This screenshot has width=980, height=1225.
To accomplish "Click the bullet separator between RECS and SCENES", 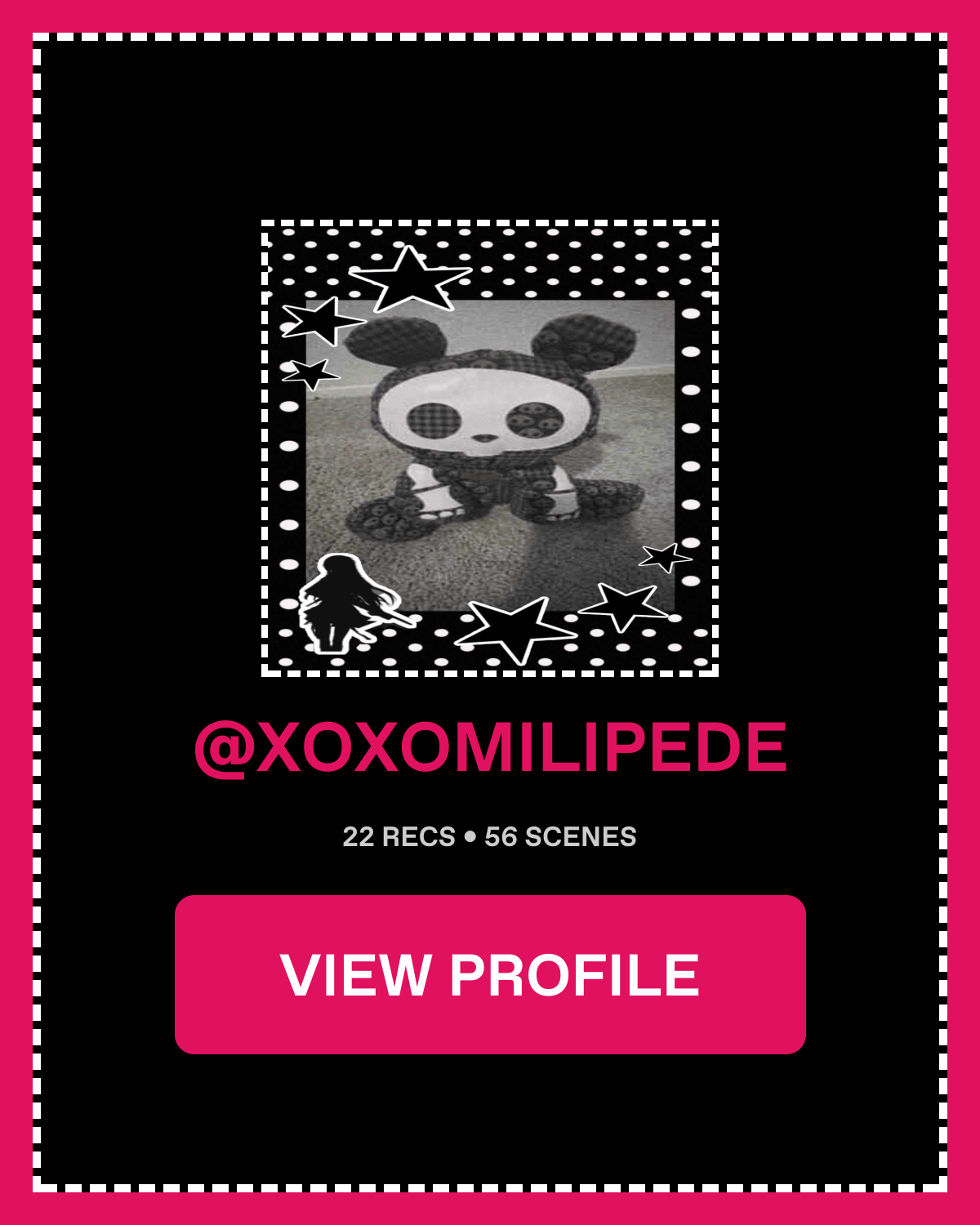I will click(x=470, y=837).
